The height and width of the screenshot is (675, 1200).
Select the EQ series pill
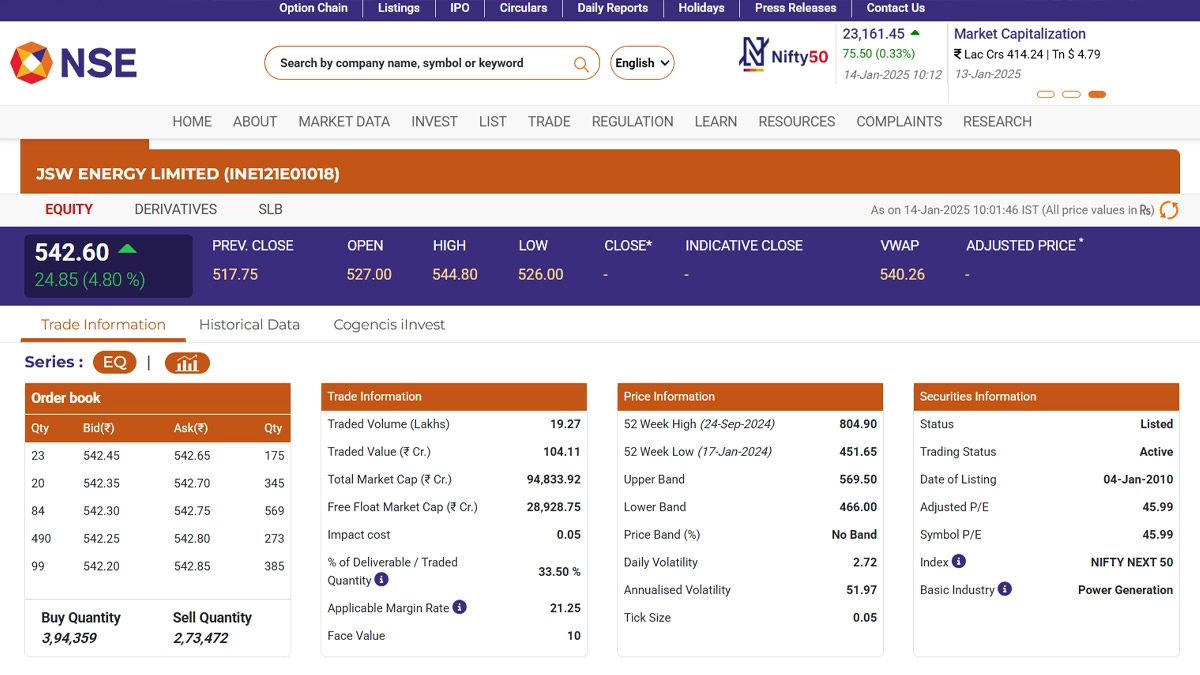[x=114, y=363]
